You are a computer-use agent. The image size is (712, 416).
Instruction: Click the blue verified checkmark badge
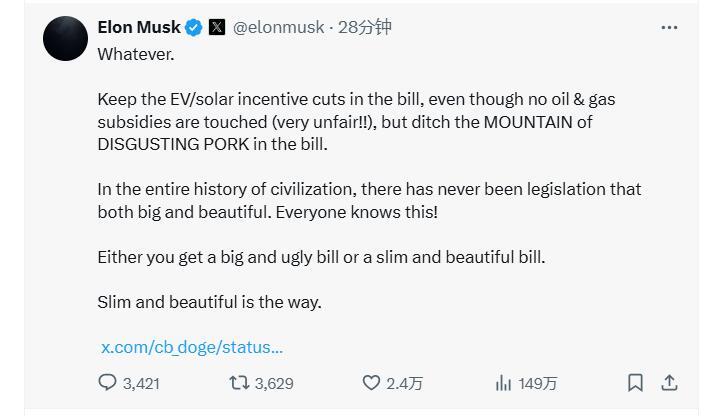coord(194,28)
